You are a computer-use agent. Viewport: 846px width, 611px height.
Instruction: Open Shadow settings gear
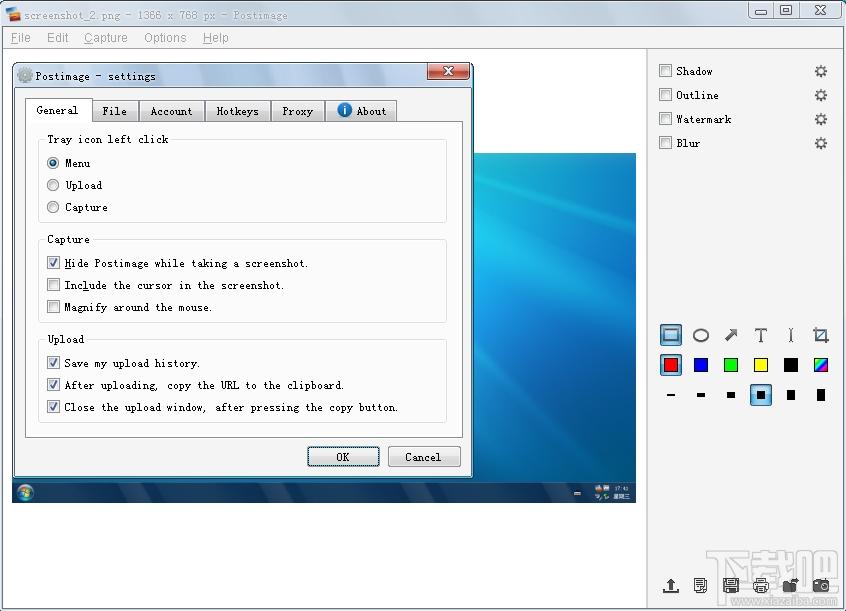(821, 71)
